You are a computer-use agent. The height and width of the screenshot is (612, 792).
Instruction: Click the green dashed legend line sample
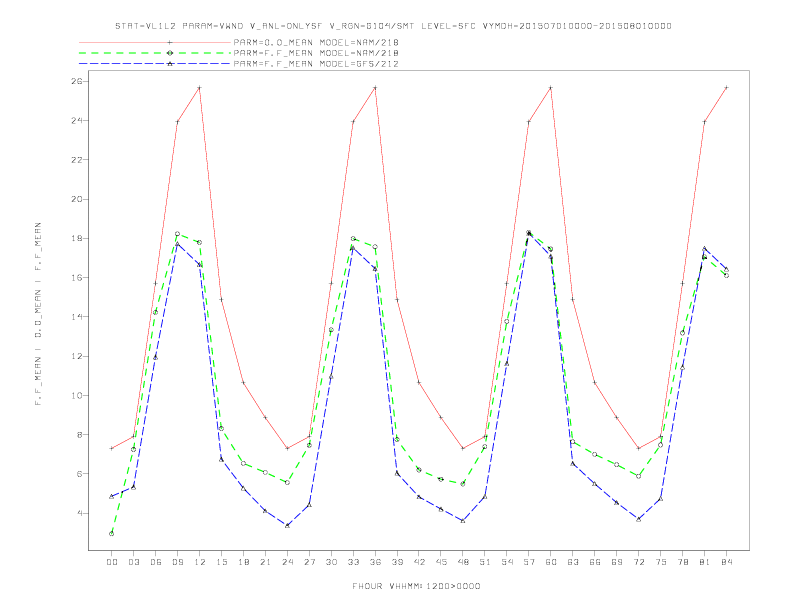point(155,53)
